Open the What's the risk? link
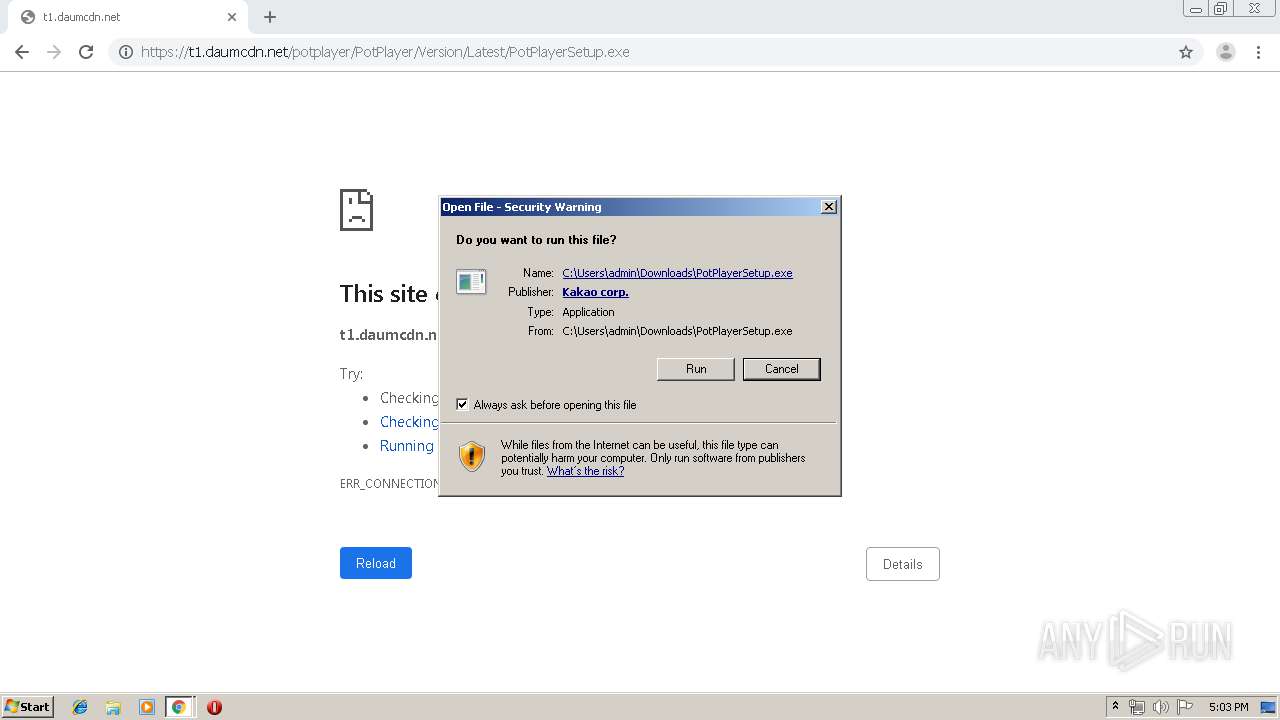Image resolution: width=1280 pixels, height=720 pixels. [x=585, y=471]
